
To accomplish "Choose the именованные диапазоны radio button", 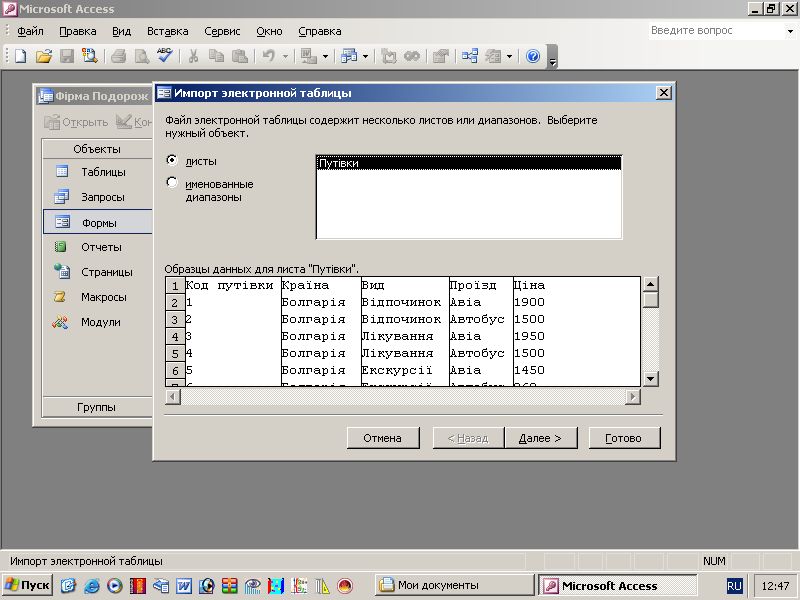I will click(x=172, y=182).
